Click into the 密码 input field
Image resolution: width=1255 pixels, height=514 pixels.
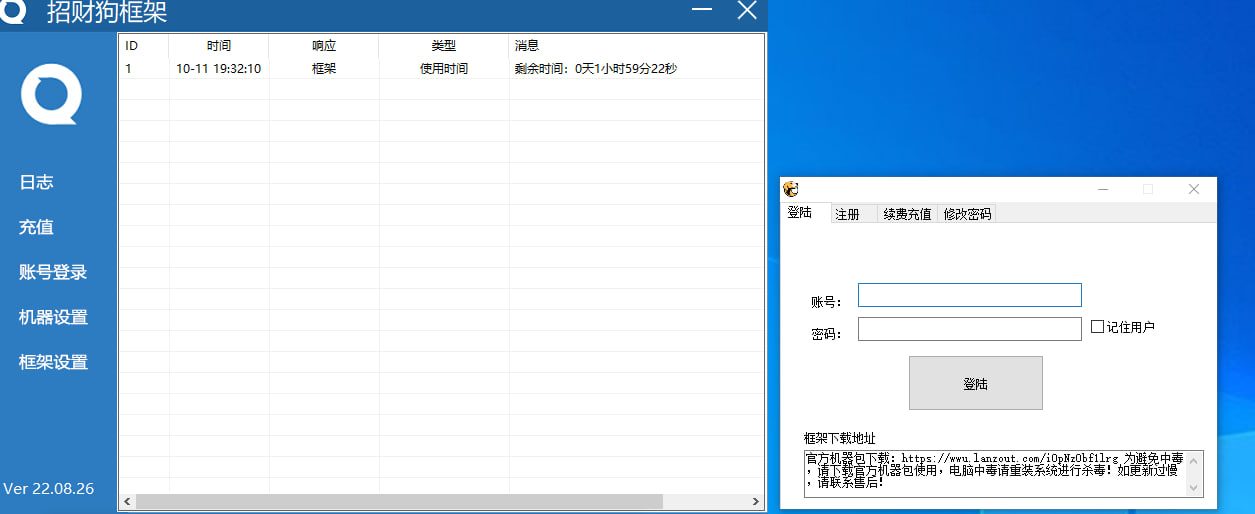[969, 329]
